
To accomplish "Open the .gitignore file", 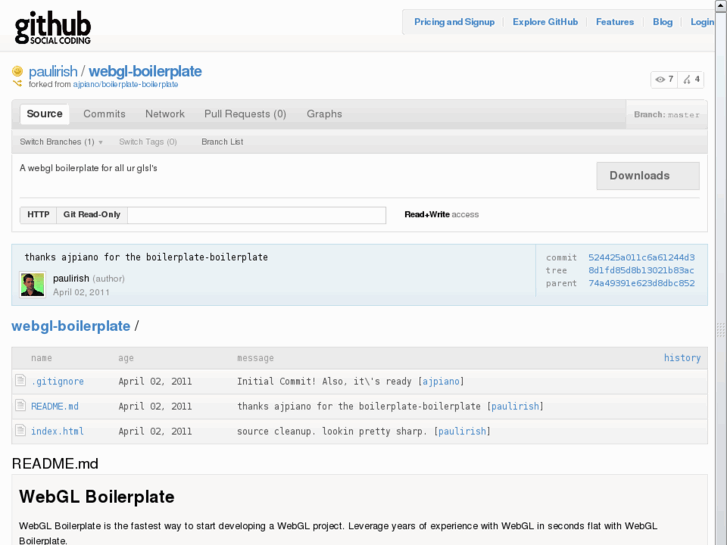I will click(57, 381).
